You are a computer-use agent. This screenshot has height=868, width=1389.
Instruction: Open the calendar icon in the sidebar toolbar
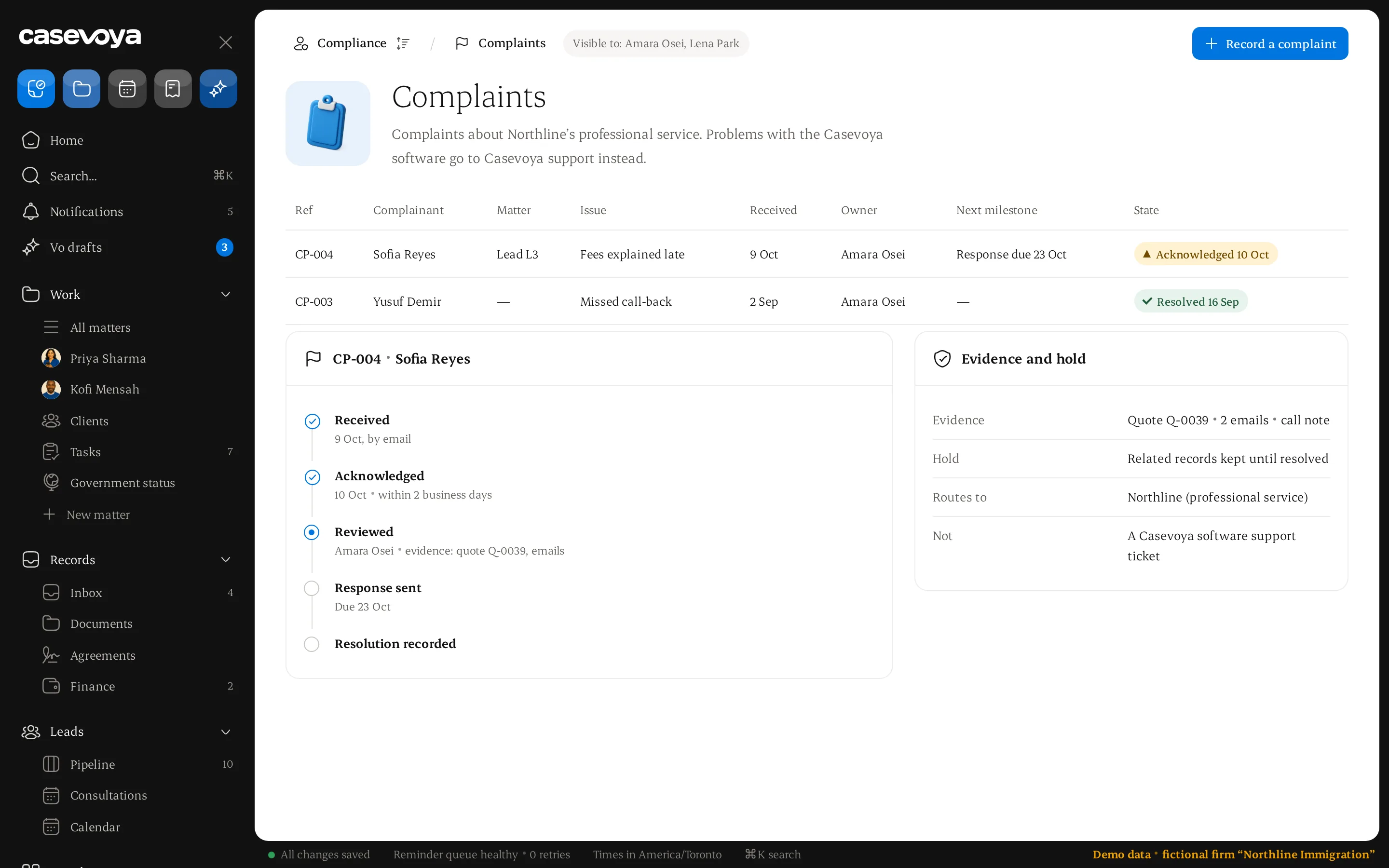[x=127, y=88]
